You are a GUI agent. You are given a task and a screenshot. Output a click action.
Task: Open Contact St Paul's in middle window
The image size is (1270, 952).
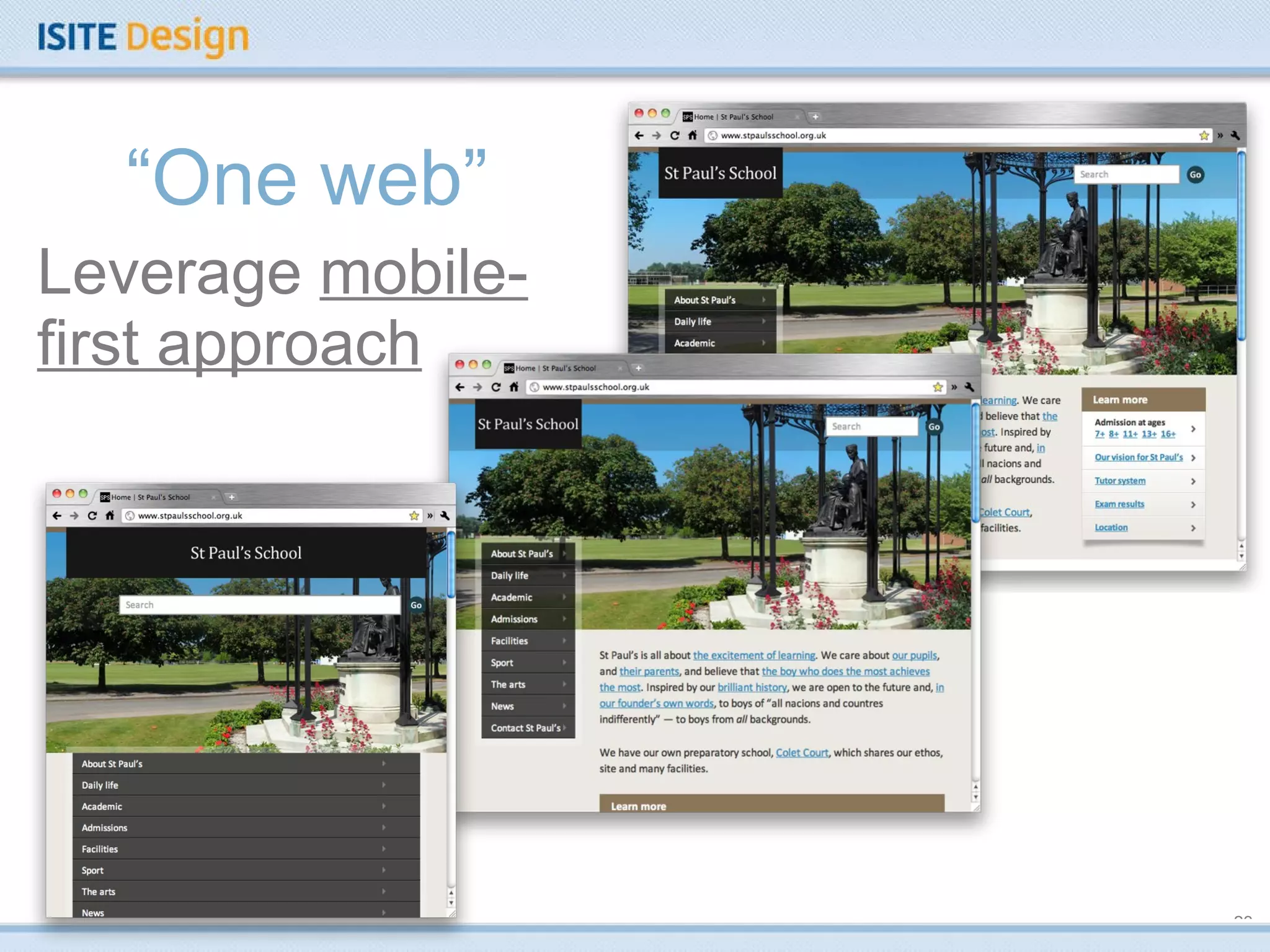pos(528,728)
